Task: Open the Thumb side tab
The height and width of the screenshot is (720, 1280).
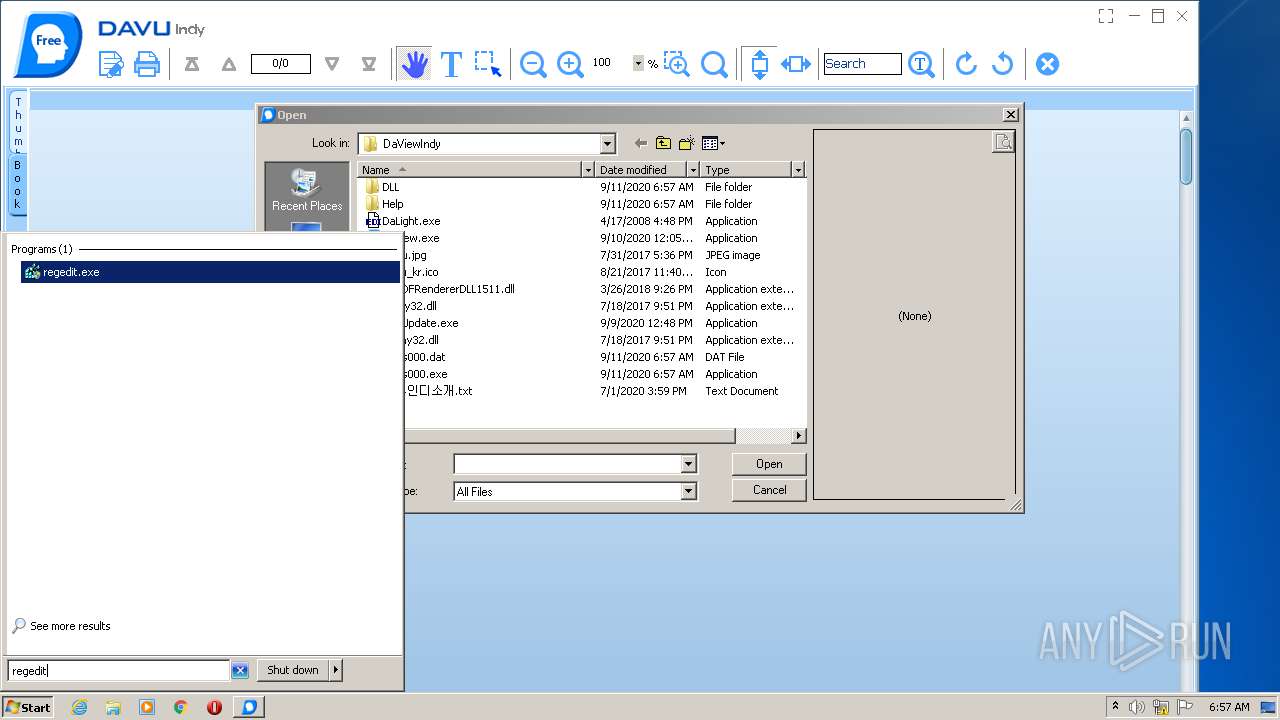Action: click(18, 122)
